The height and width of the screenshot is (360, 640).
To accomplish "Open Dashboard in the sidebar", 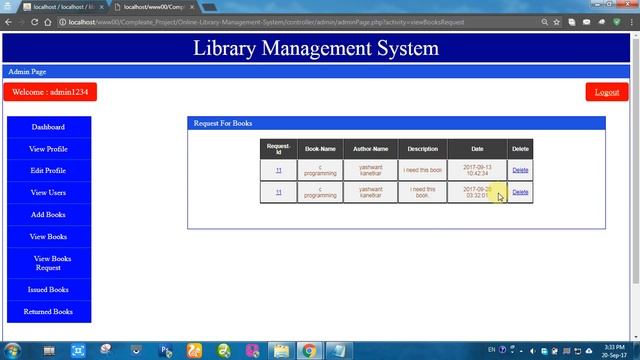I will click(x=49, y=127).
